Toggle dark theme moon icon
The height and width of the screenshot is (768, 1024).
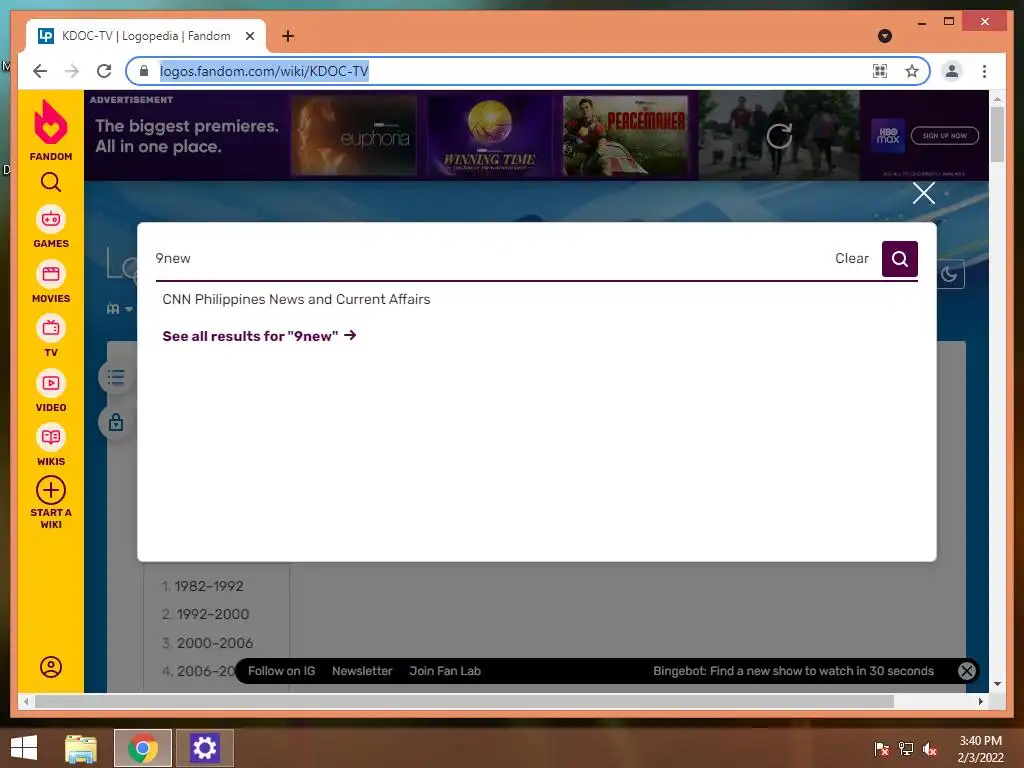[x=950, y=274]
